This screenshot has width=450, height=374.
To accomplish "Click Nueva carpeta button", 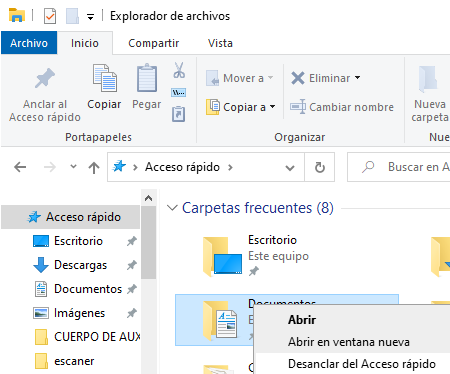I will pos(430,95).
